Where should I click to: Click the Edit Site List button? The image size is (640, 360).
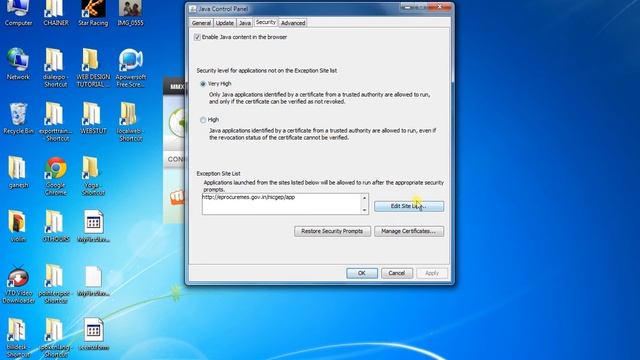[409, 206]
